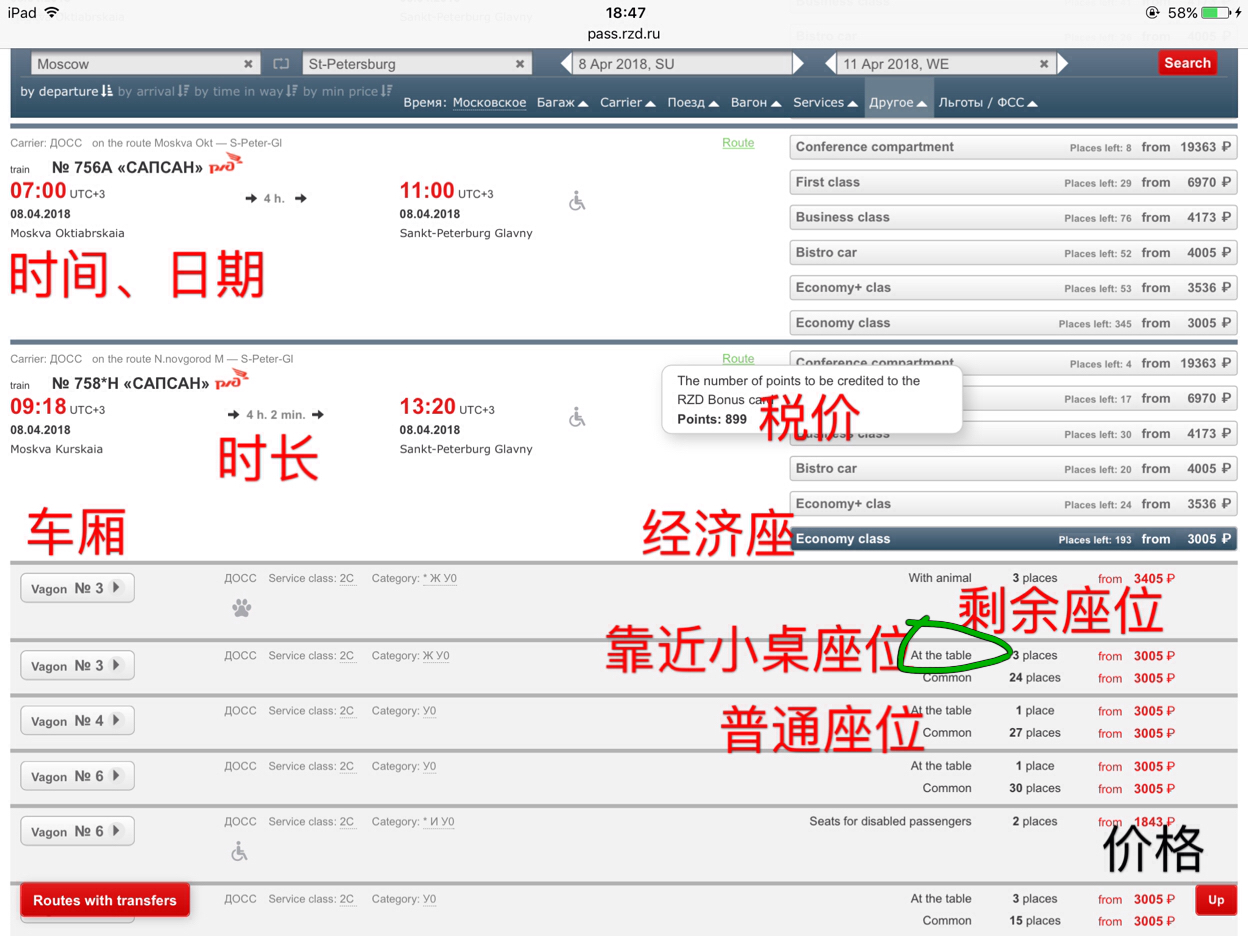The width and height of the screenshot is (1248, 936).
Task: Remove the 11 Apr 2018 return date
Action: (1044, 64)
